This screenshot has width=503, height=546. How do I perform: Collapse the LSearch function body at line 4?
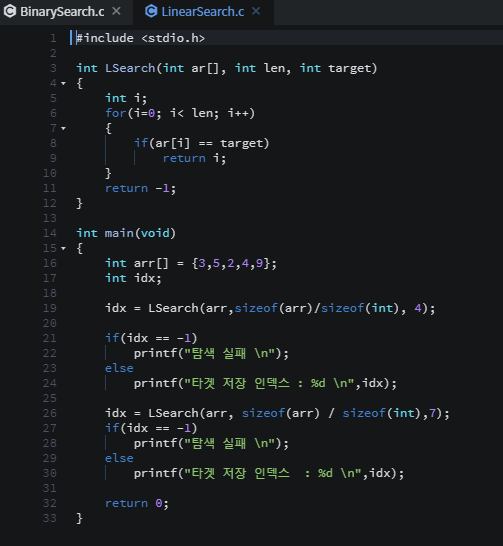[63, 83]
